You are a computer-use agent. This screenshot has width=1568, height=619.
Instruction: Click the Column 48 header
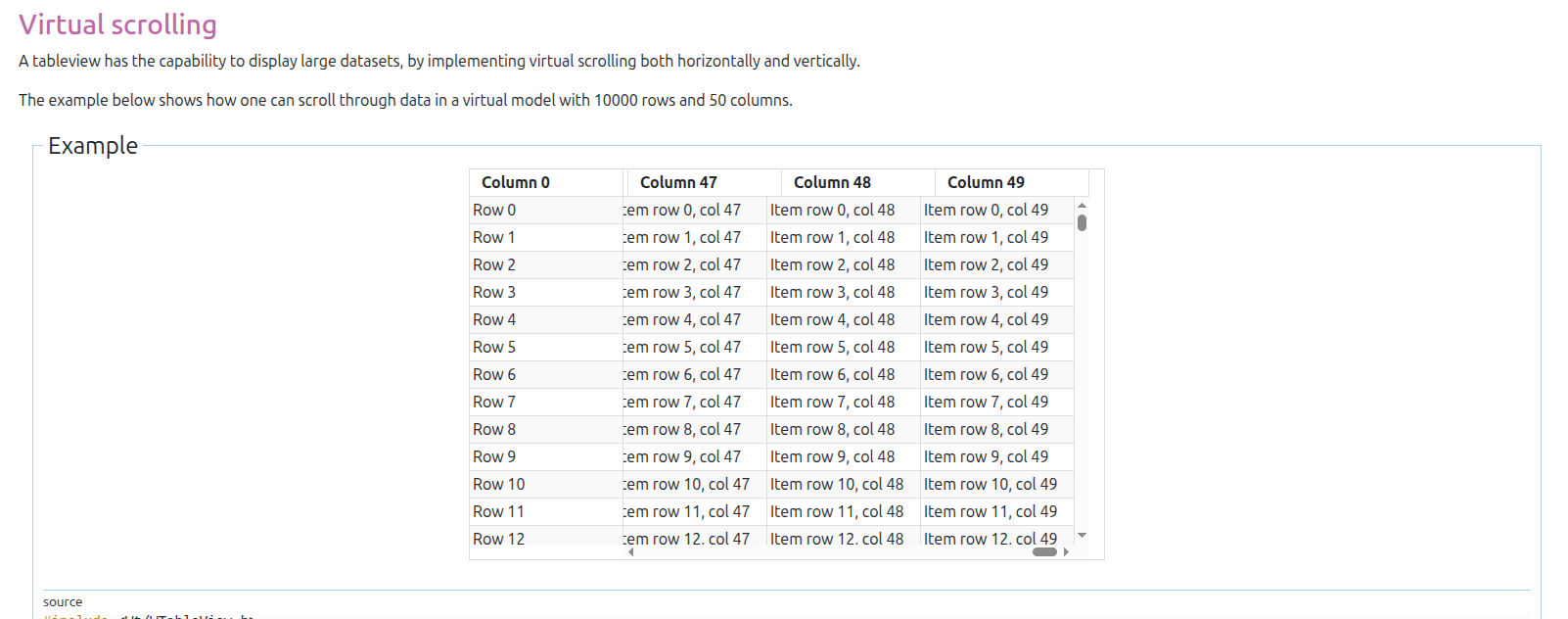(857, 182)
